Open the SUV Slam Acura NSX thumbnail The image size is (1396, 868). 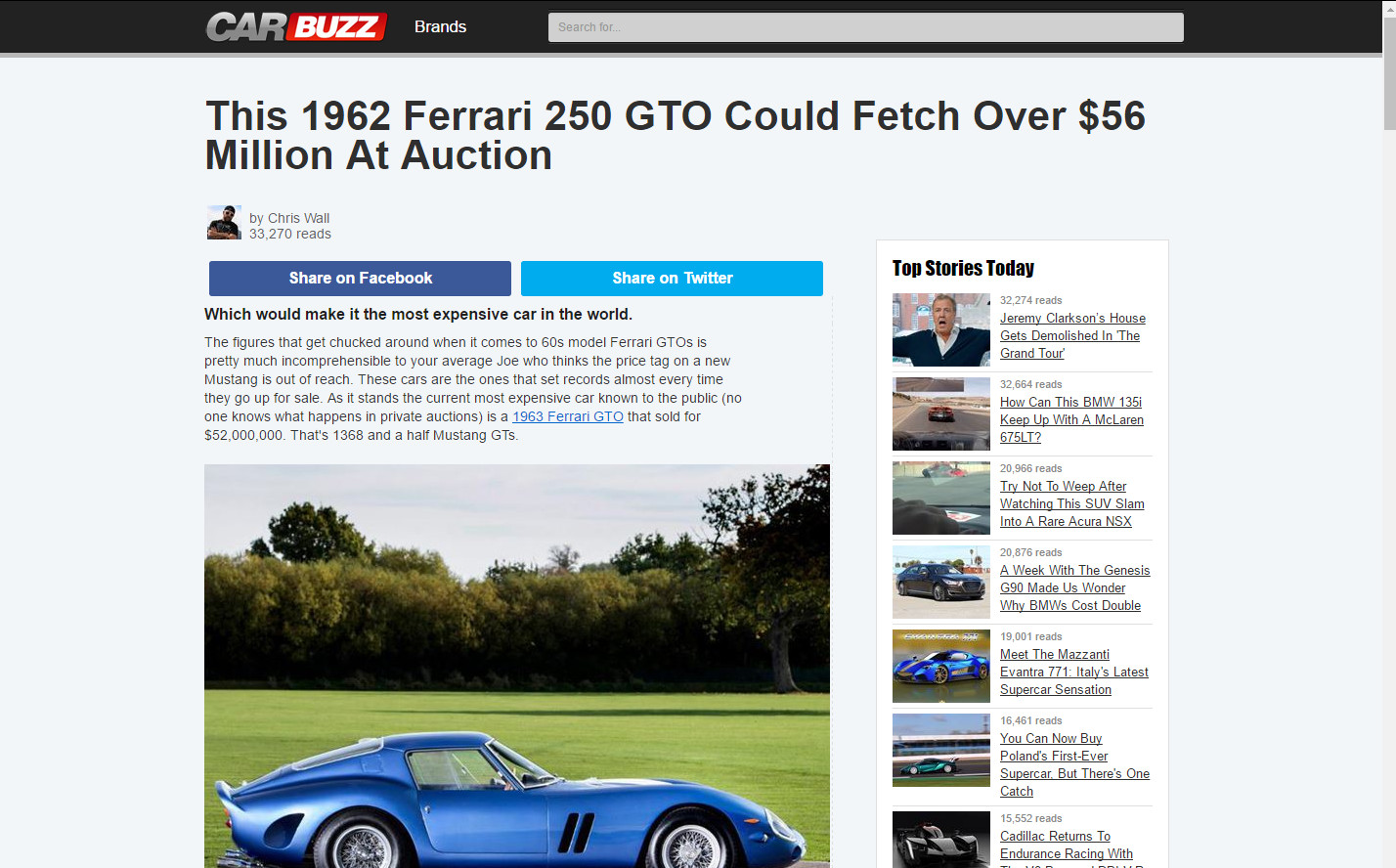pos(941,498)
